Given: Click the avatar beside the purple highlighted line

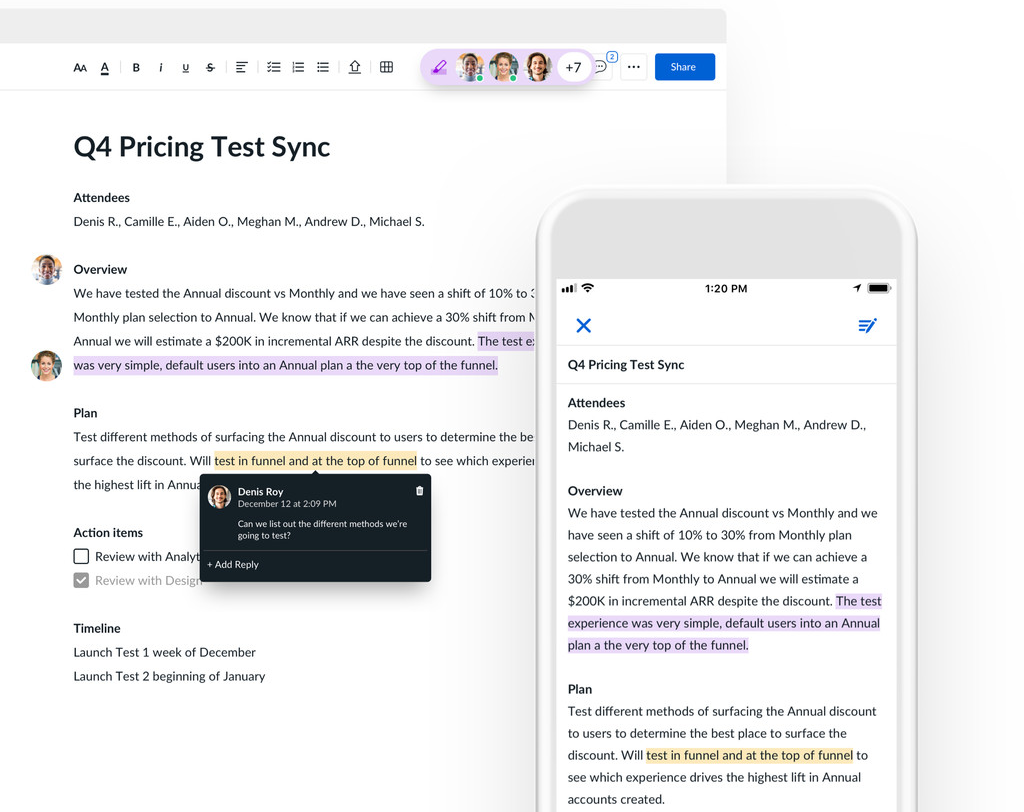Looking at the screenshot, I should point(46,366).
